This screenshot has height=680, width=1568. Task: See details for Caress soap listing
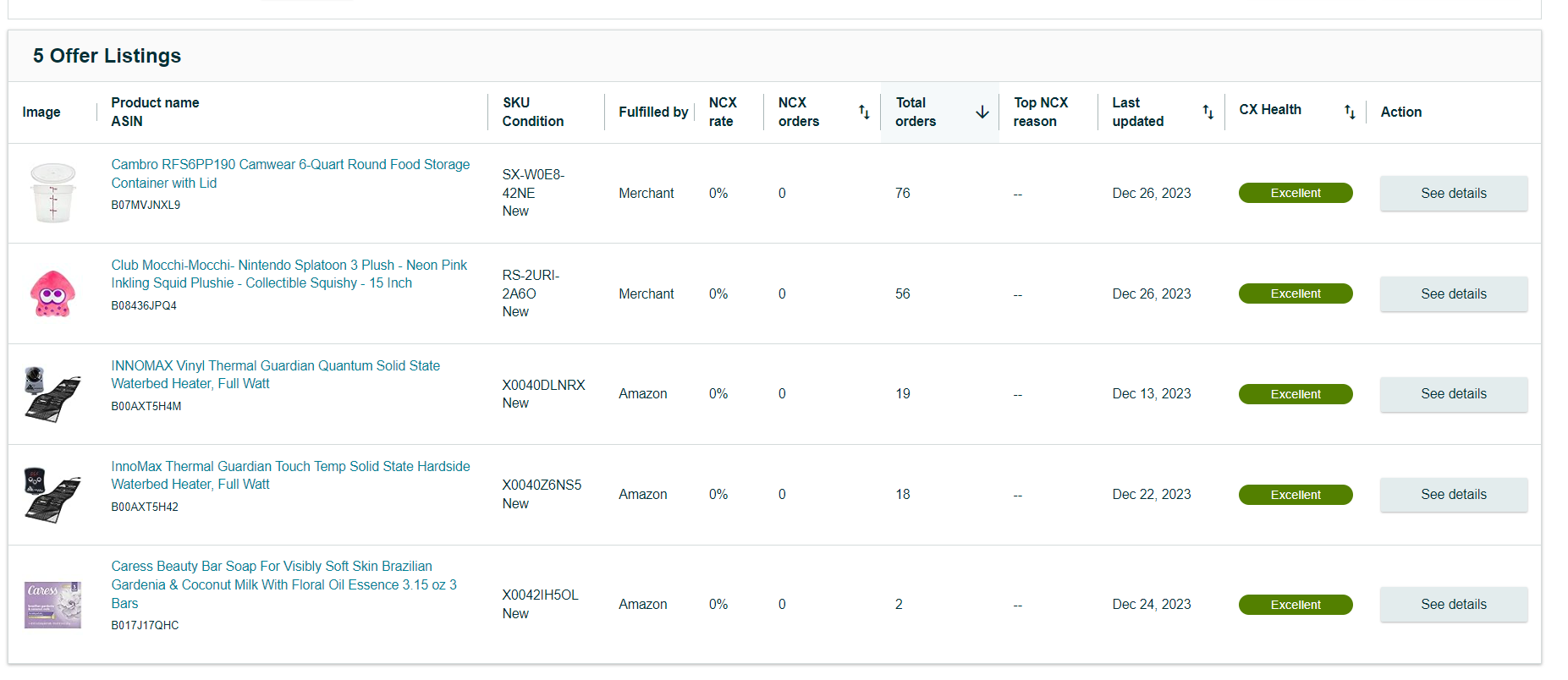[1454, 605]
